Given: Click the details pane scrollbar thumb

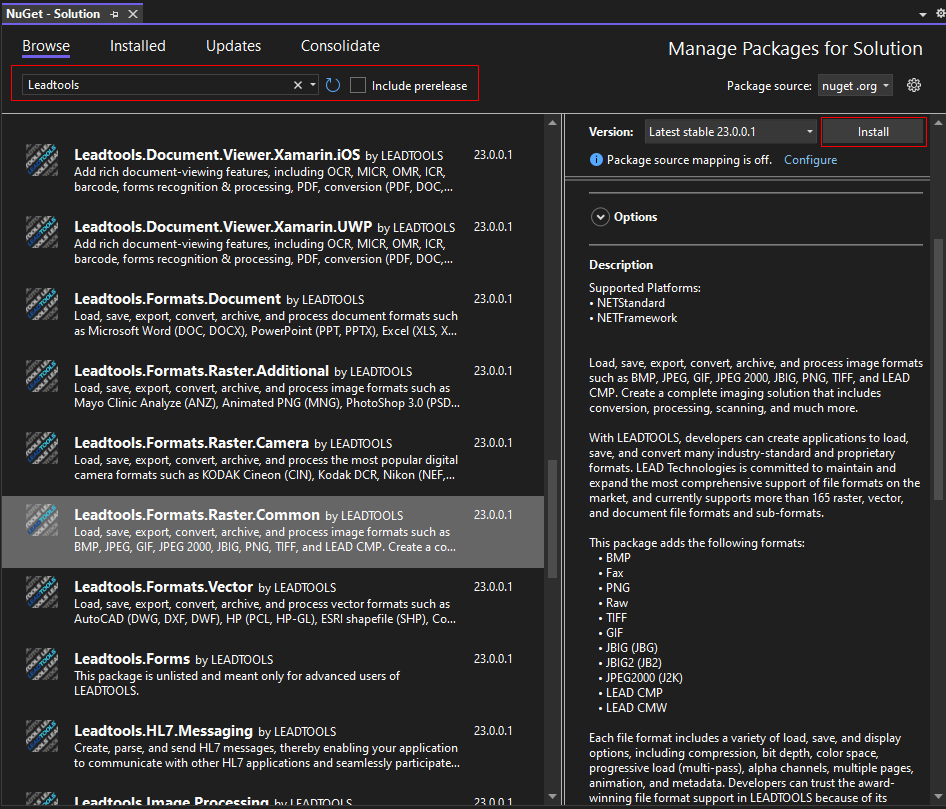Looking at the screenshot, I should (x=938, y=369).
